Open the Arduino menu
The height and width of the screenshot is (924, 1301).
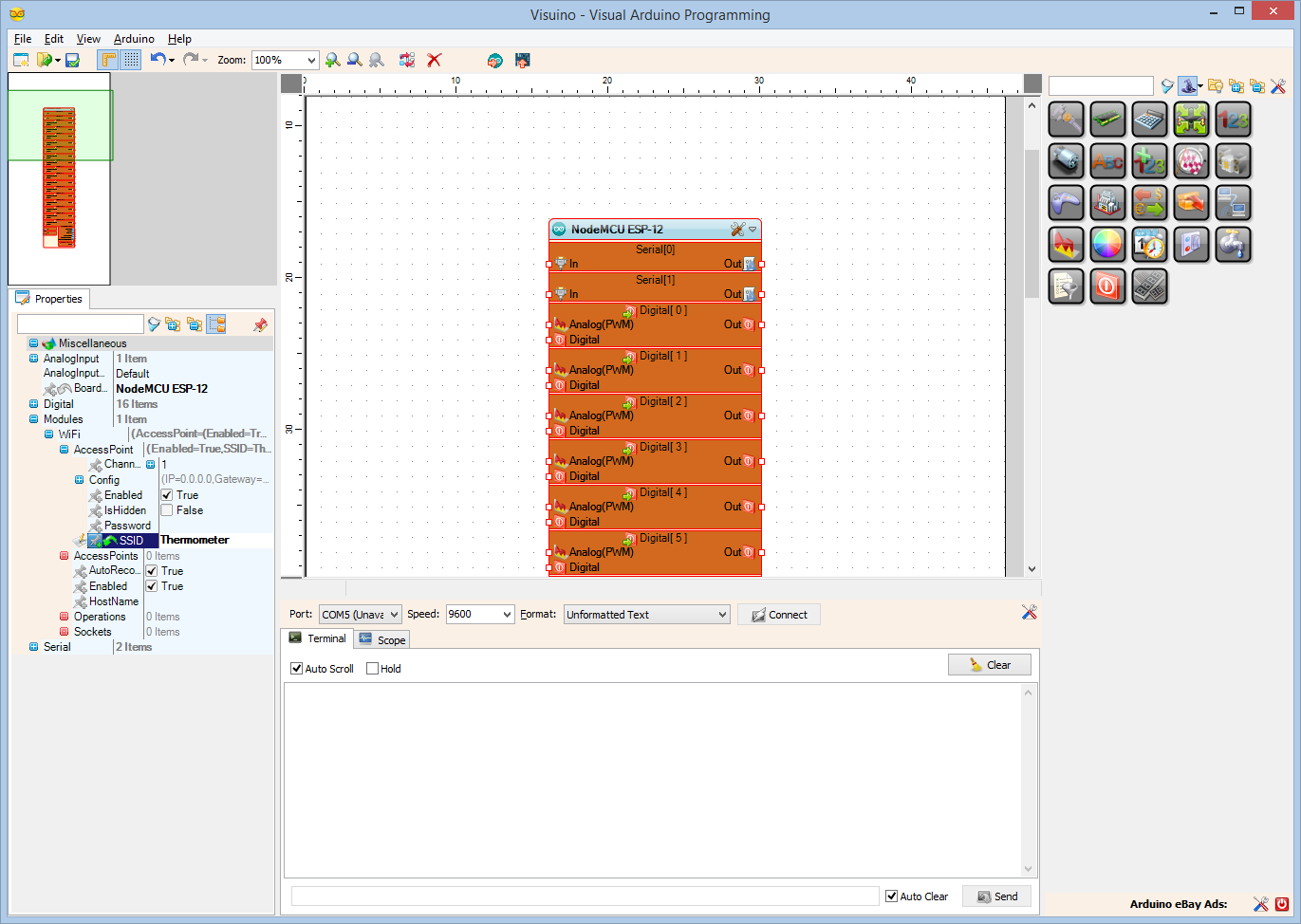pos(134,39)
